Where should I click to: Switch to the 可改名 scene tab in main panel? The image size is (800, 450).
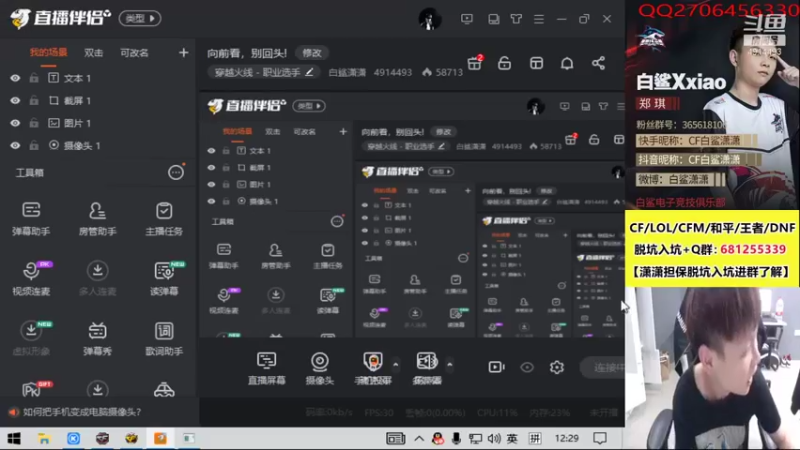[x=134, y=53]
